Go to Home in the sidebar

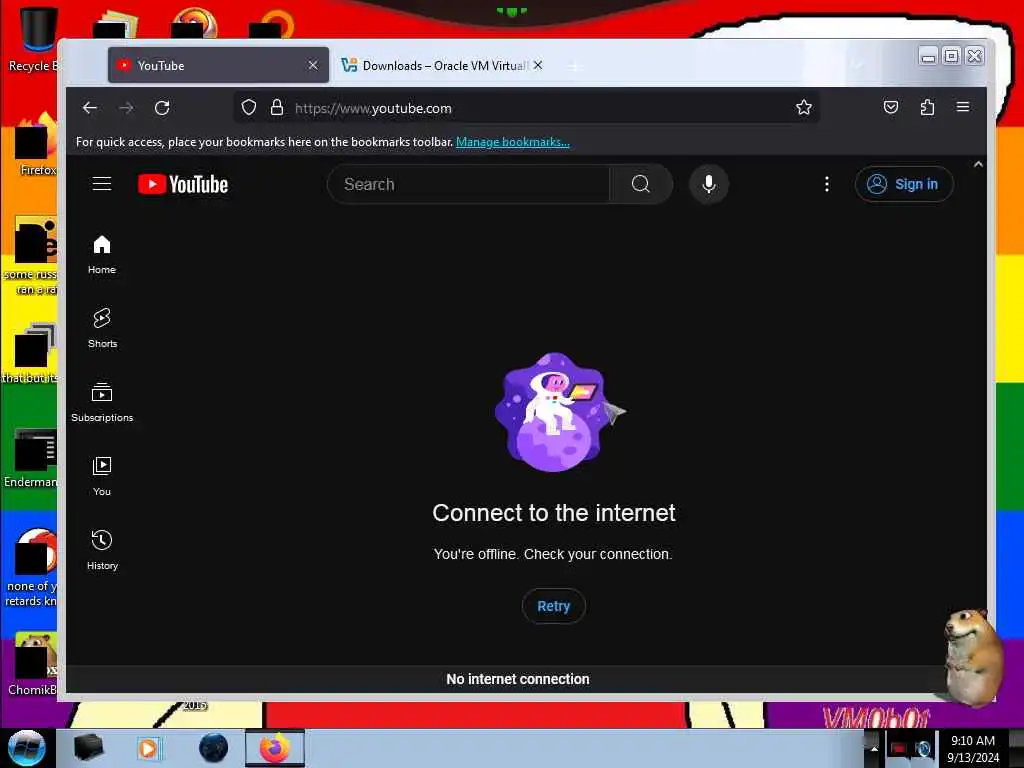(x=102, y=255)
